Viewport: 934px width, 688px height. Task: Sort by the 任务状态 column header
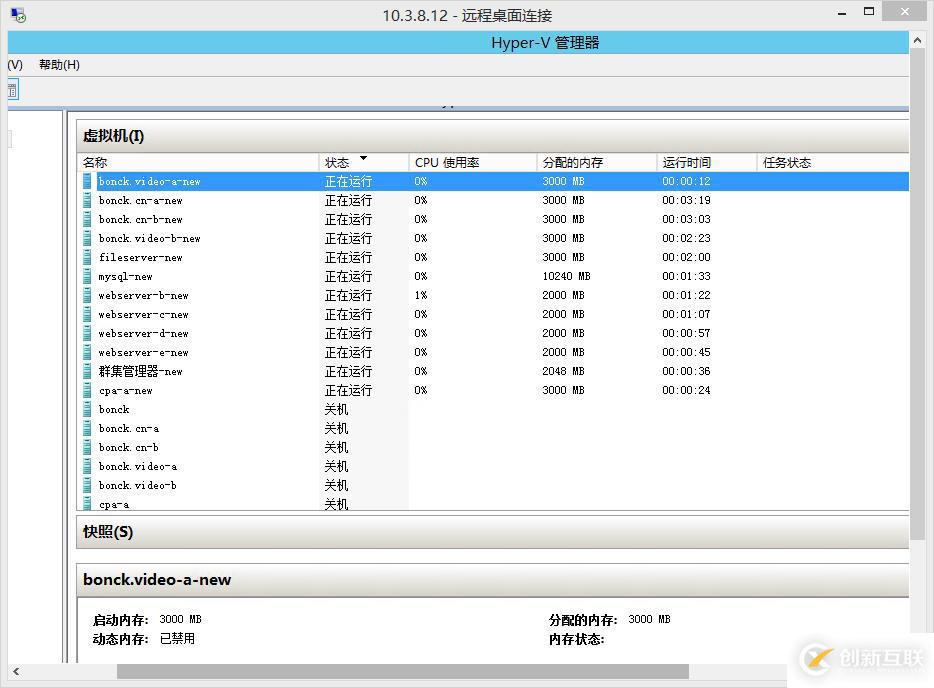832,162
